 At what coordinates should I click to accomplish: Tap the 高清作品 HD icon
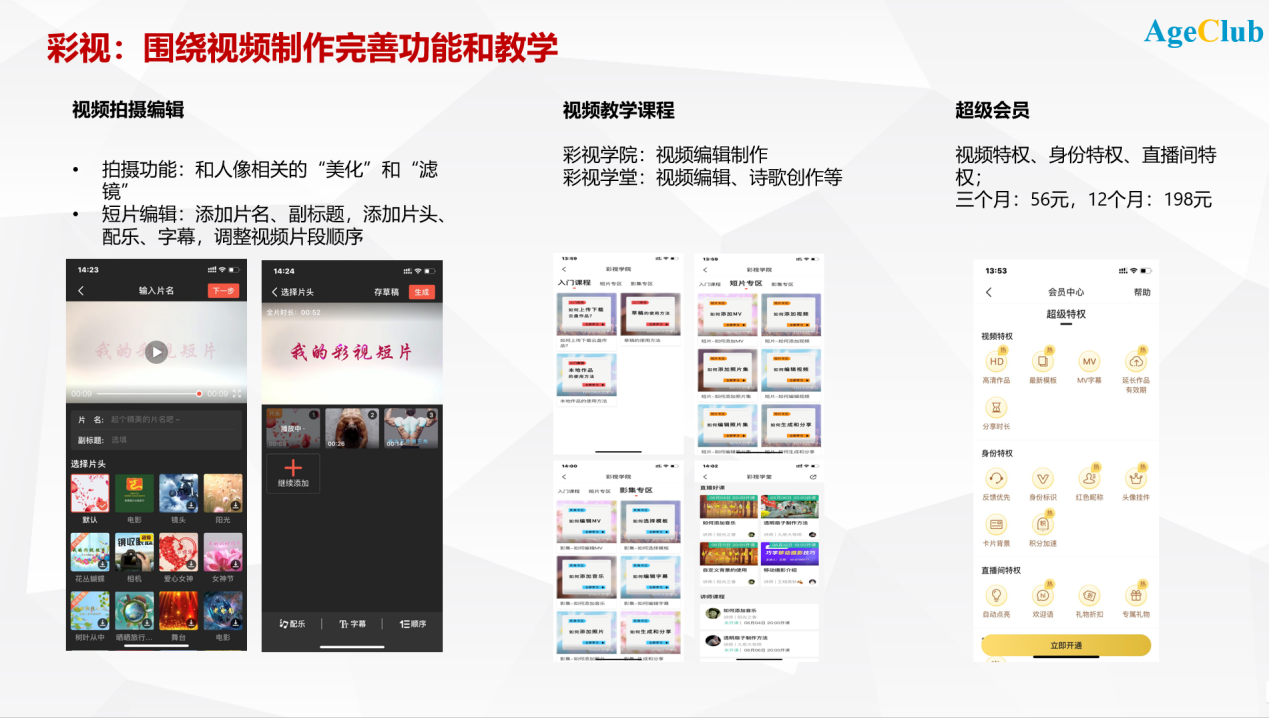pos(996,362)
